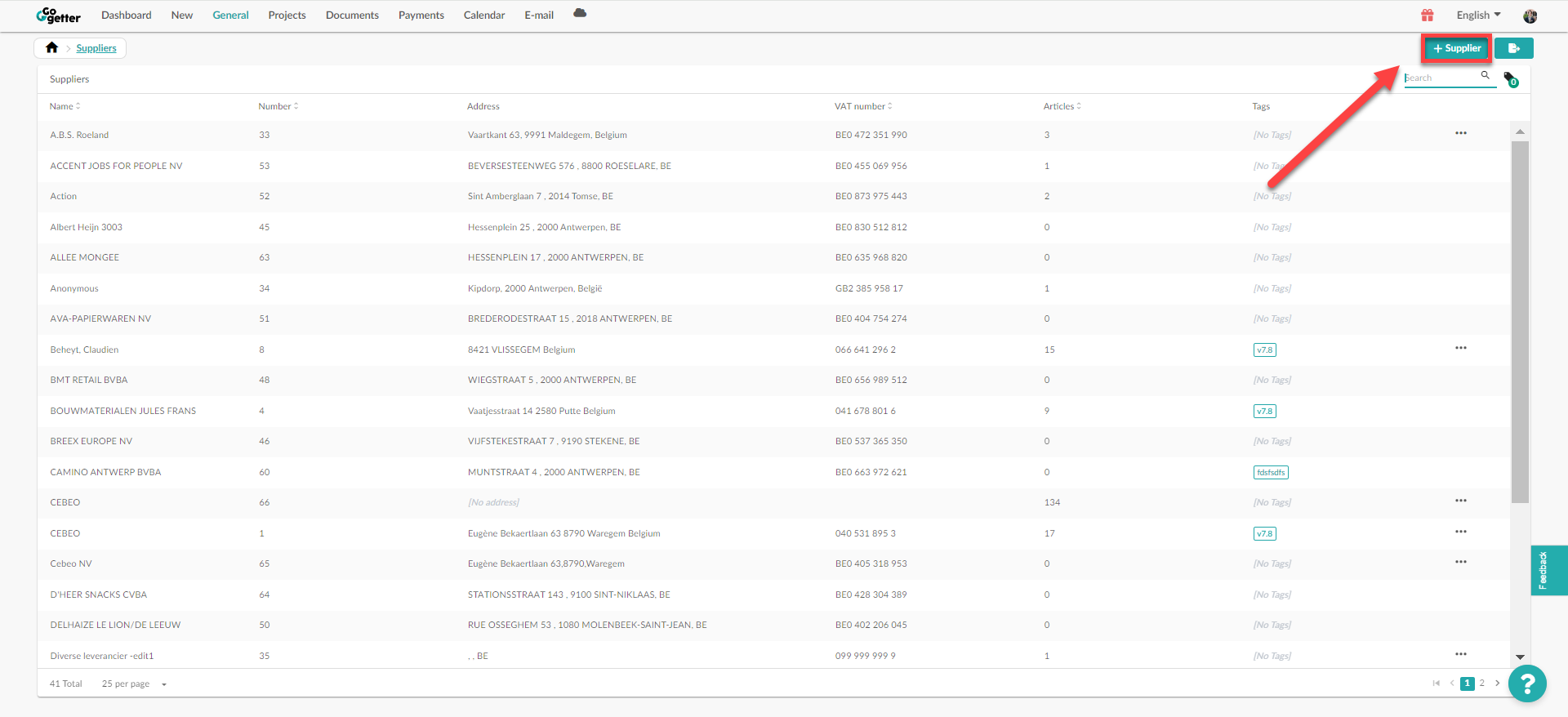The width and height of the screenshot is (1568, 717).
Task: Sort suppliers by VAT number
Action: (x=863, y=106)
